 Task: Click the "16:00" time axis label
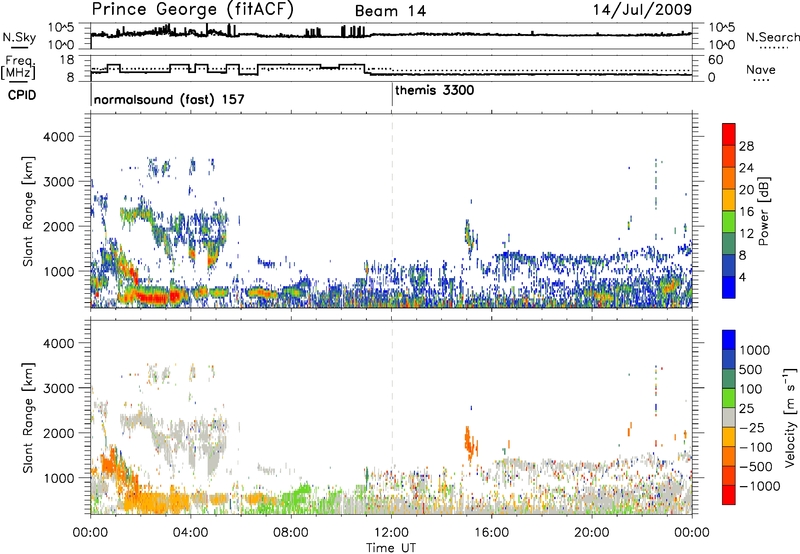point(491,533)
